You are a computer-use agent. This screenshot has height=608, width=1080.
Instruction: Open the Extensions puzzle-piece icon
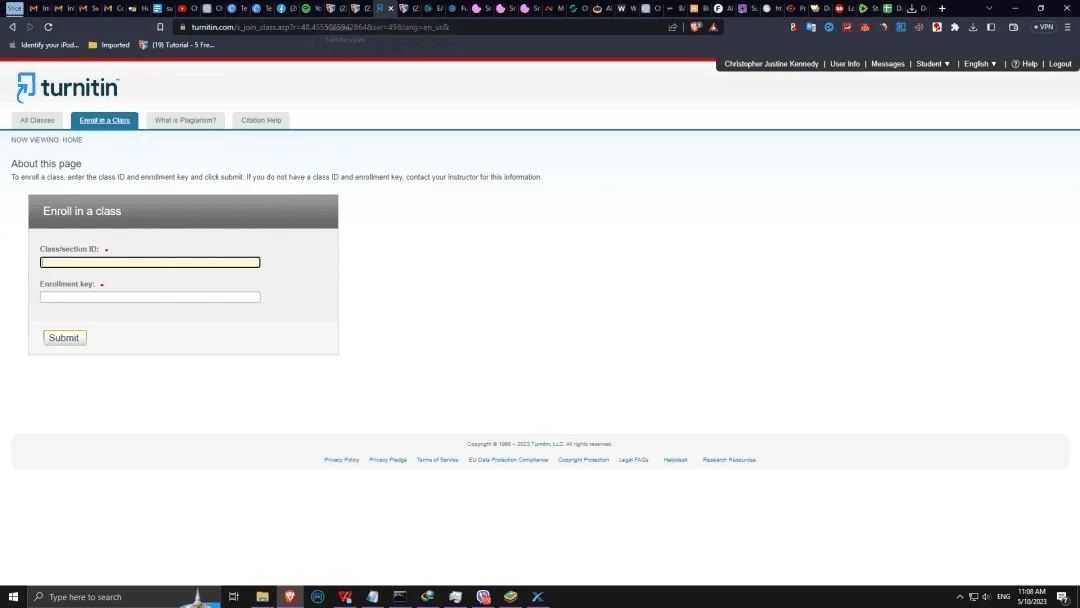point(955,27)
